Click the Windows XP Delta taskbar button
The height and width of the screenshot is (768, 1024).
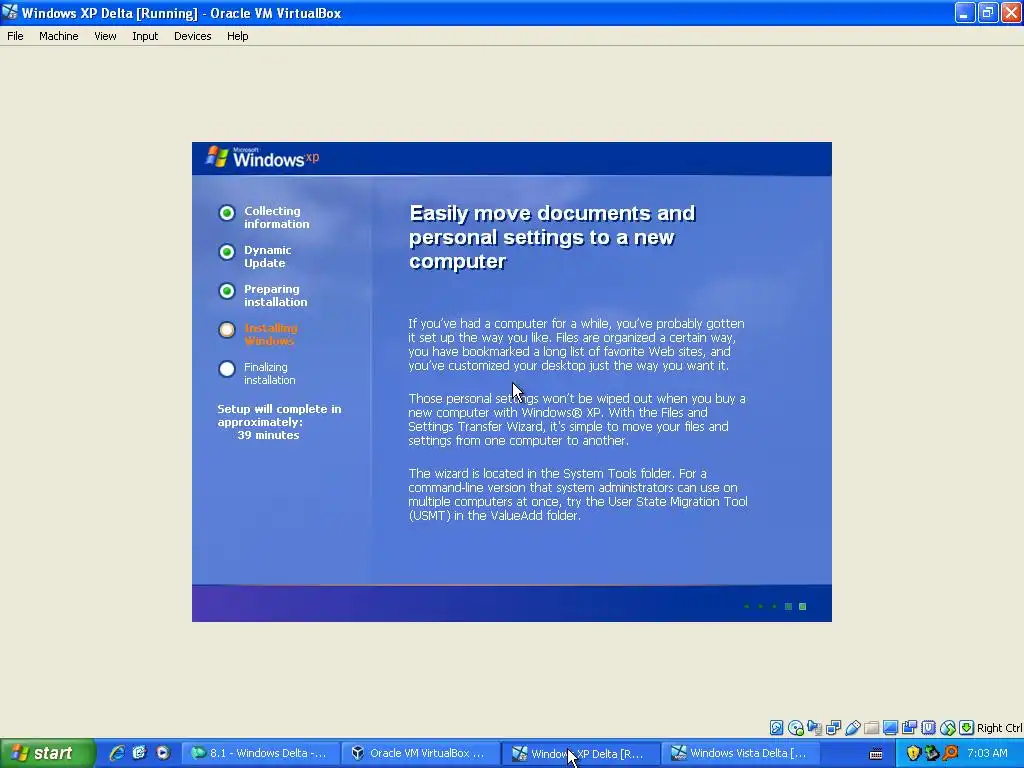581,753
